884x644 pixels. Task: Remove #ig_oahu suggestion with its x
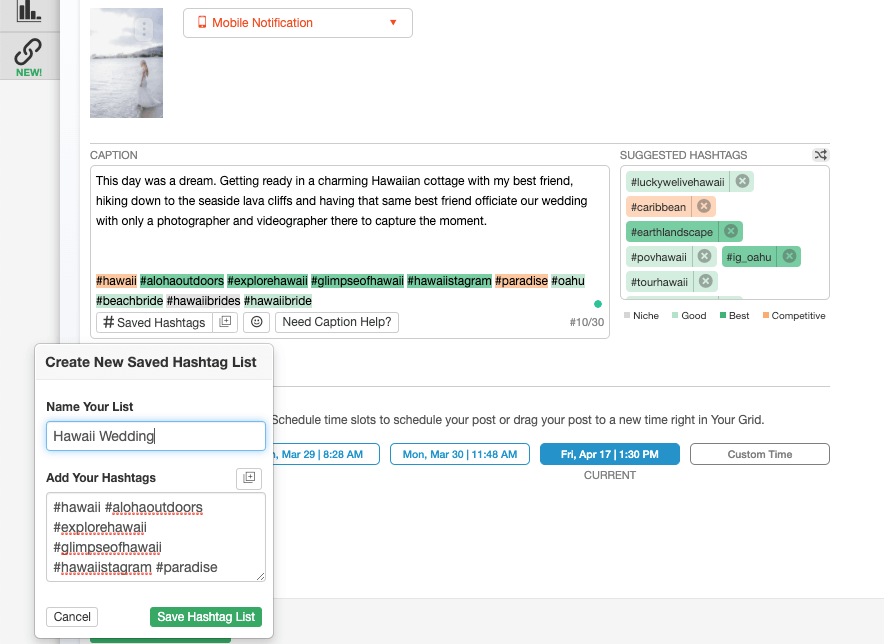pyautogui.click(x=789, y=256)
